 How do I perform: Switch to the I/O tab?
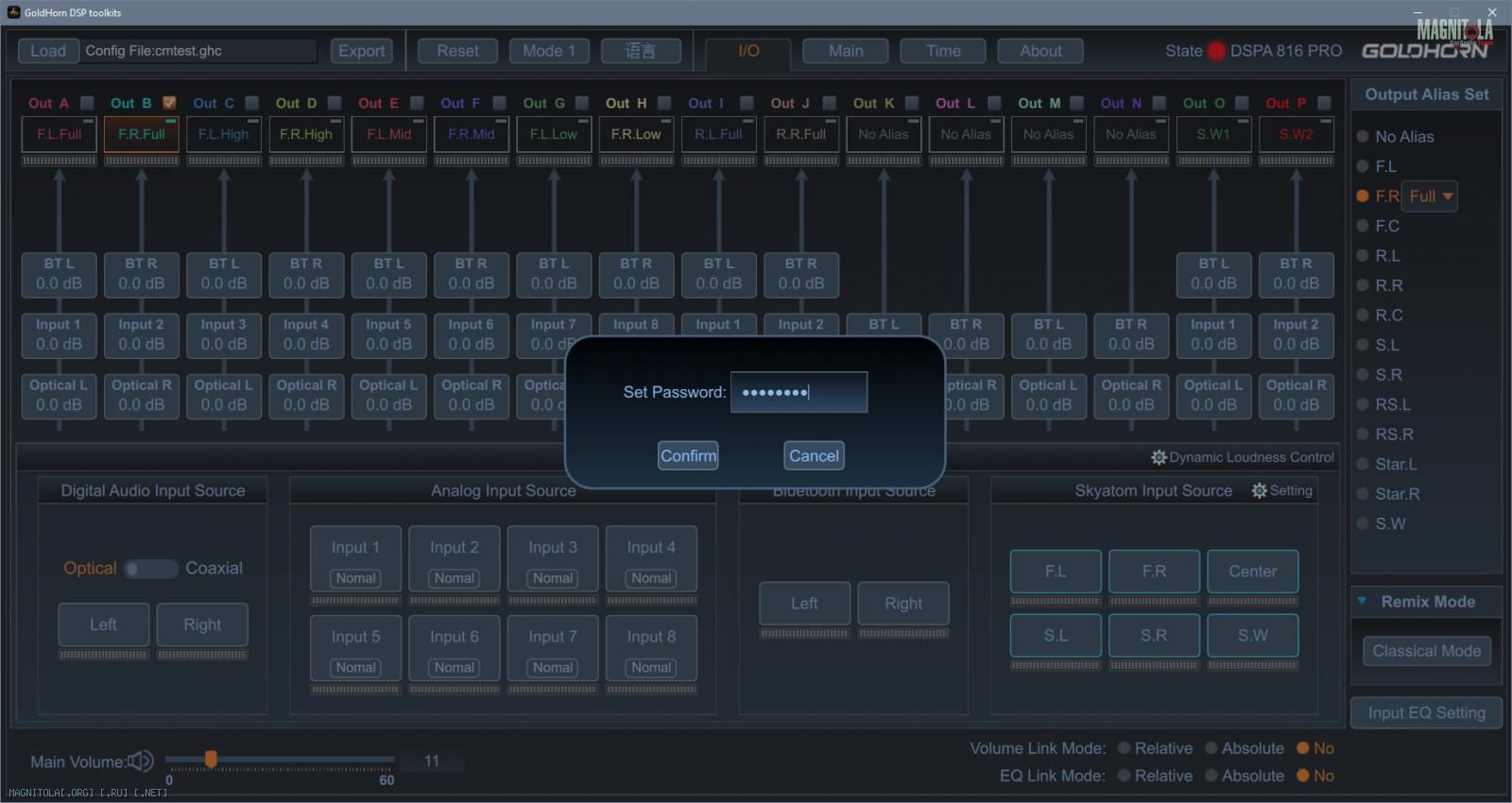coord(748,51)
